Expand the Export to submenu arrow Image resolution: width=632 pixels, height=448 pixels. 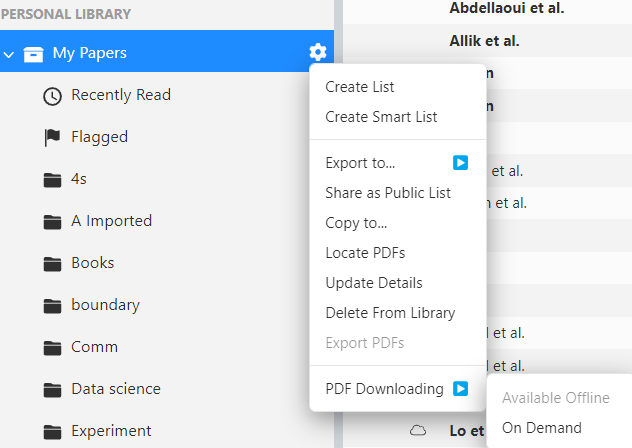point(460,162)
